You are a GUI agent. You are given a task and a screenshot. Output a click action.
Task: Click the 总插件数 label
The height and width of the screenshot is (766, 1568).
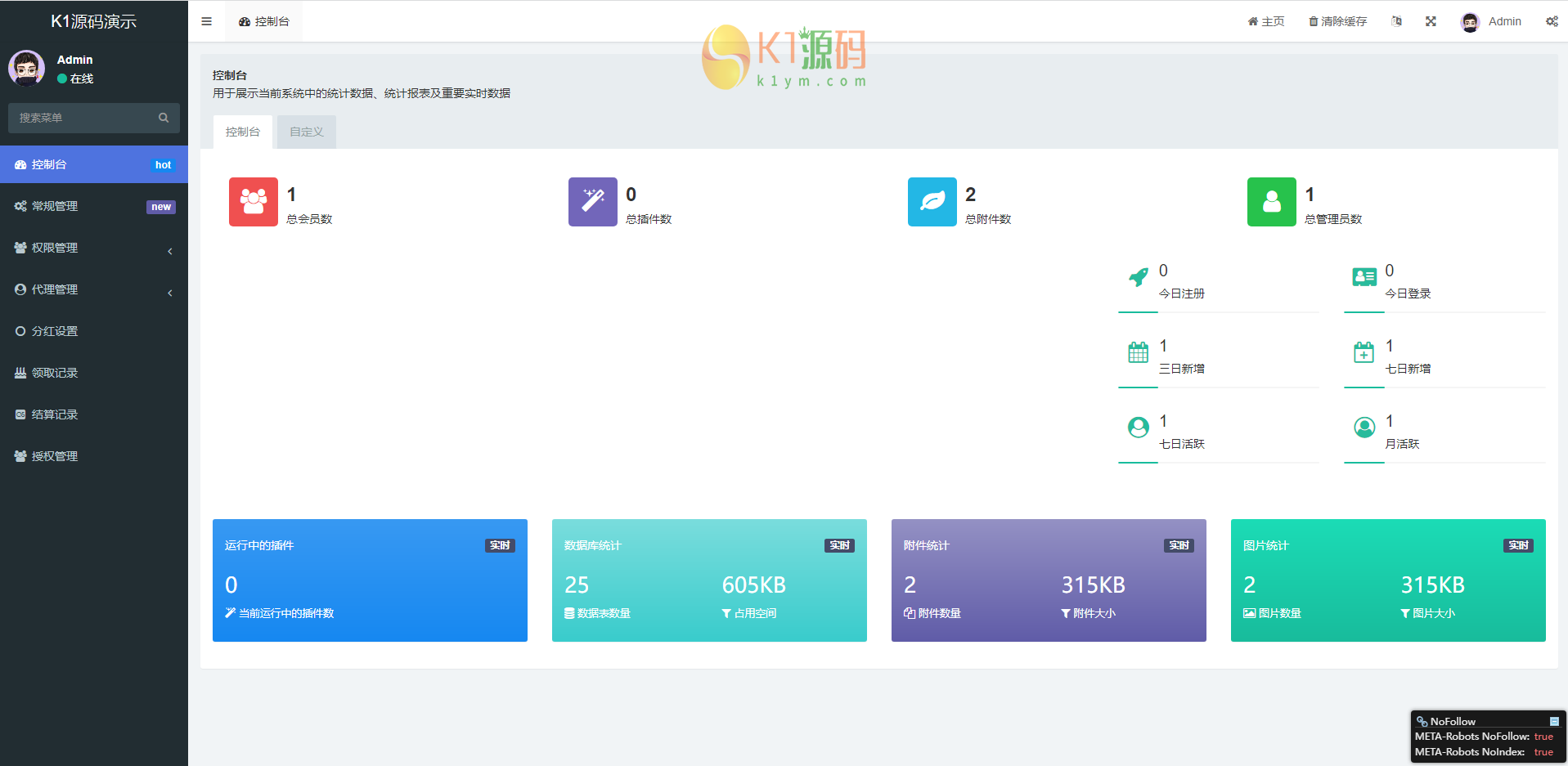pyautogui.click(x=649, y=219)
